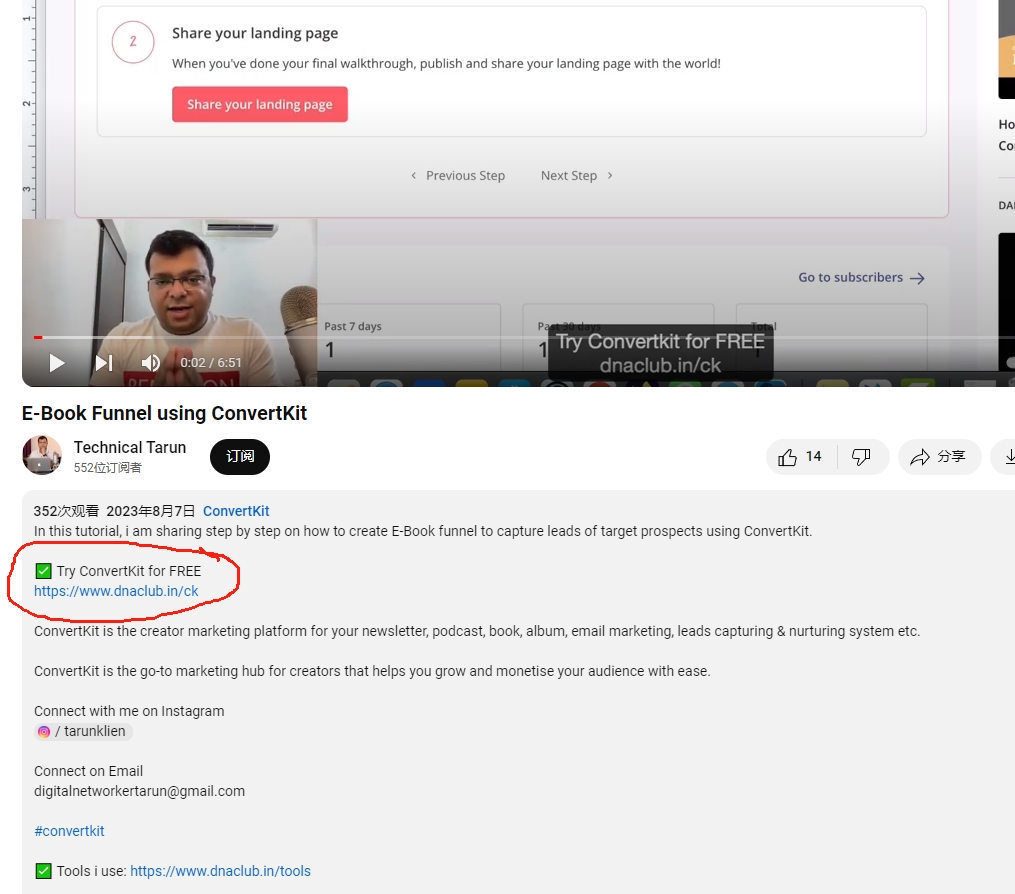The height and width of the screenshot is (894, 1015).
Task: Click the video title E-Book Funnel using ConvertKit
Action: tap(164, 413)
